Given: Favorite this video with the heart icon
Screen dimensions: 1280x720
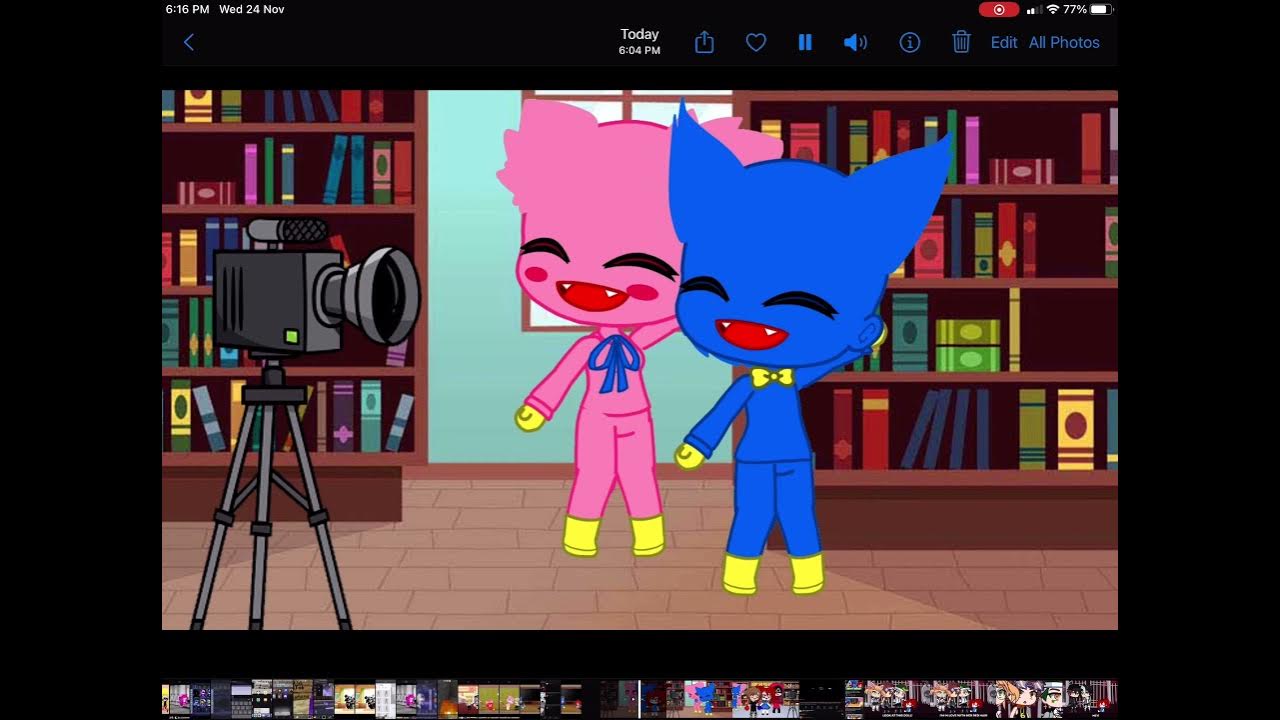Looking at the screenshot, I should click(x=756, y=42).
